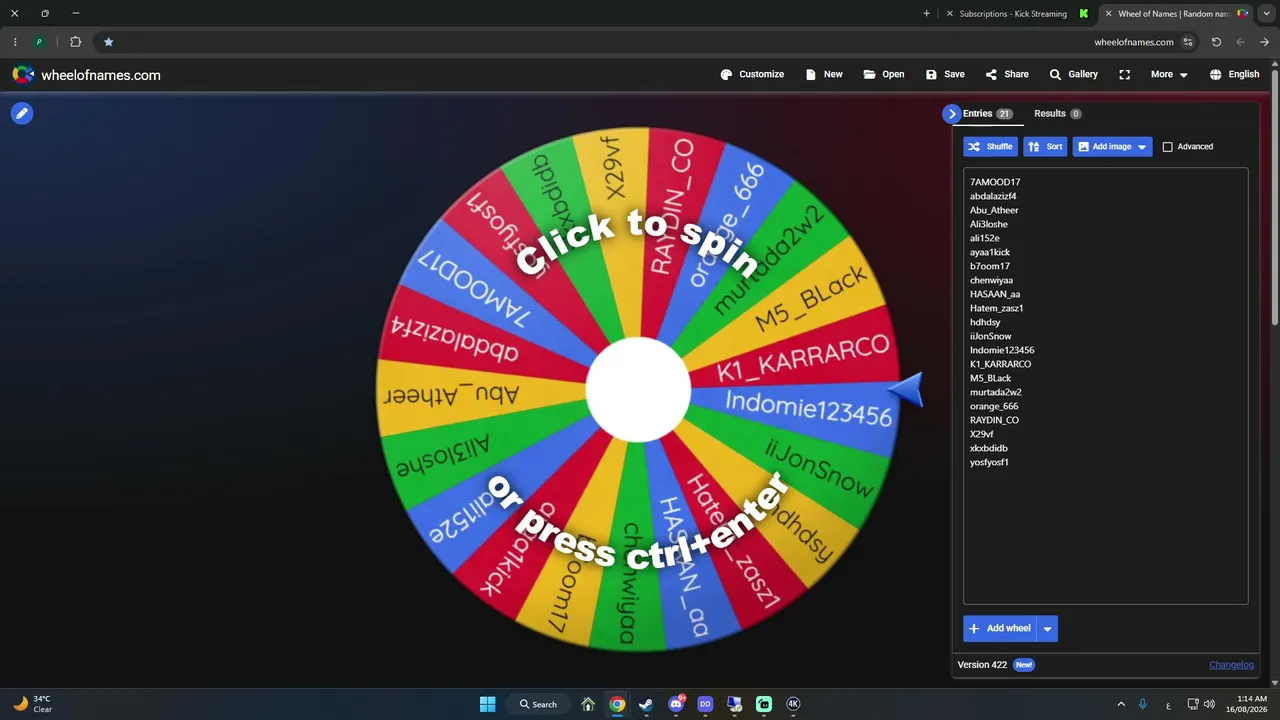Open a new browser tab

(926, 14)
